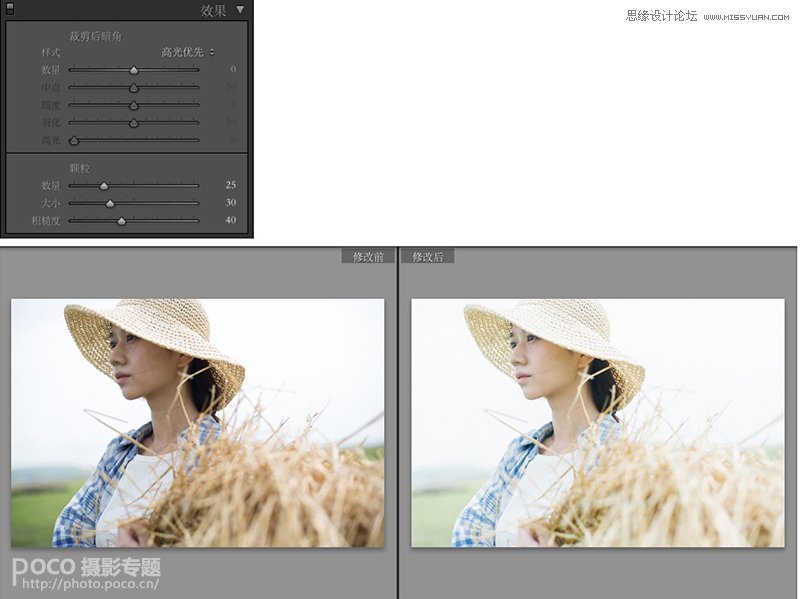Open the photo.poco.cn watermark link
This screenshot has height=599, width=800.
(85, 581)
